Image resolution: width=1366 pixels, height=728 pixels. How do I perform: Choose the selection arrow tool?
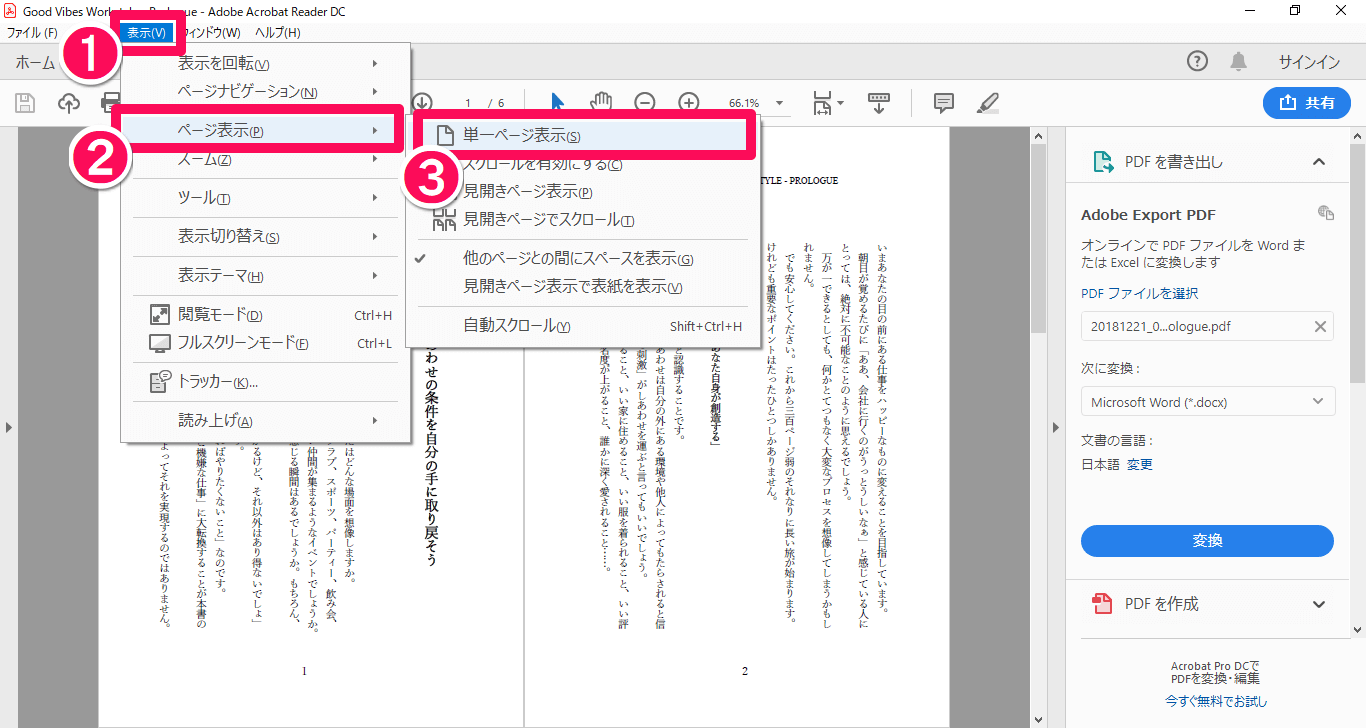pyautogui.click(x=557, y=102)
